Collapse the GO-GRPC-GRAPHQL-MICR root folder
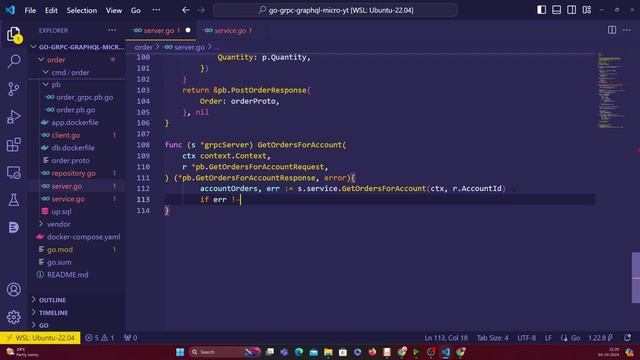 (x=77, y=47)
